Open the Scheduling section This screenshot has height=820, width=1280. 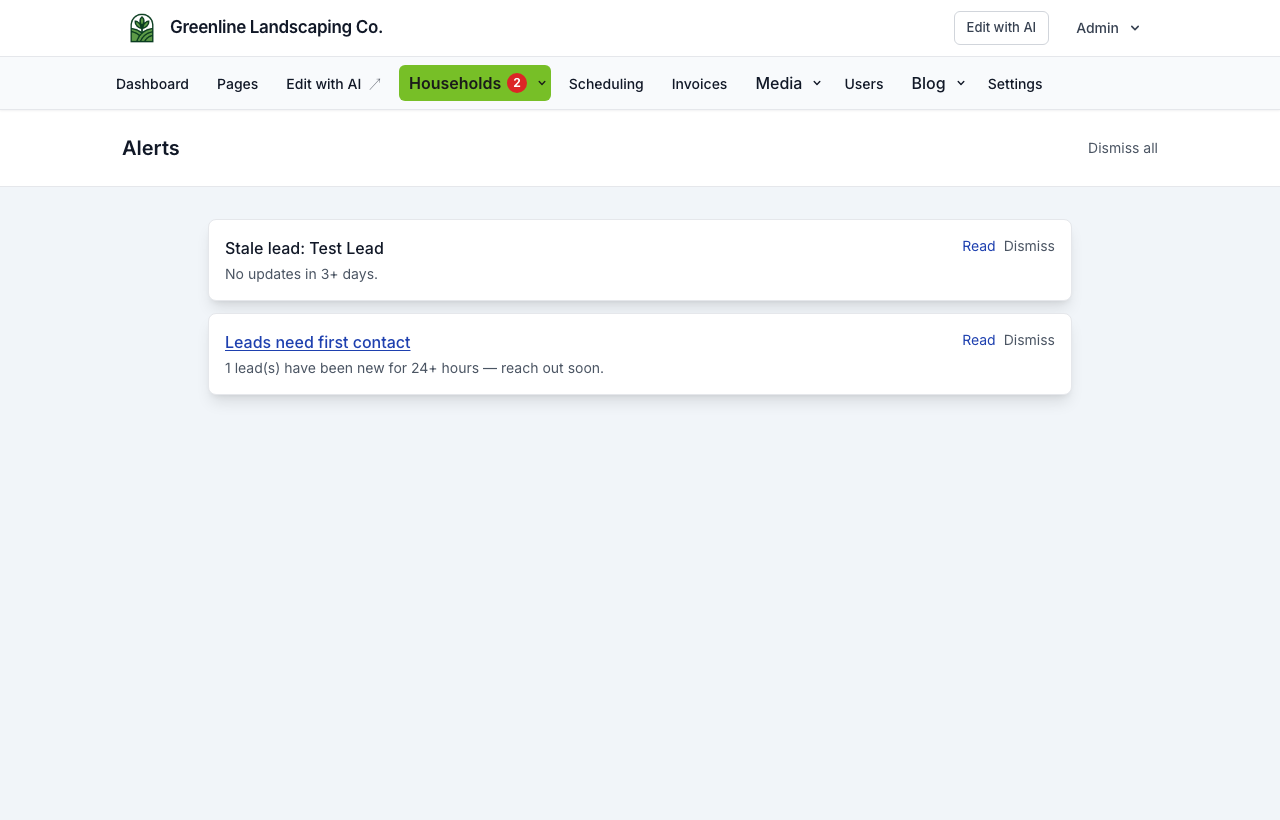click(x=606, y=84)
